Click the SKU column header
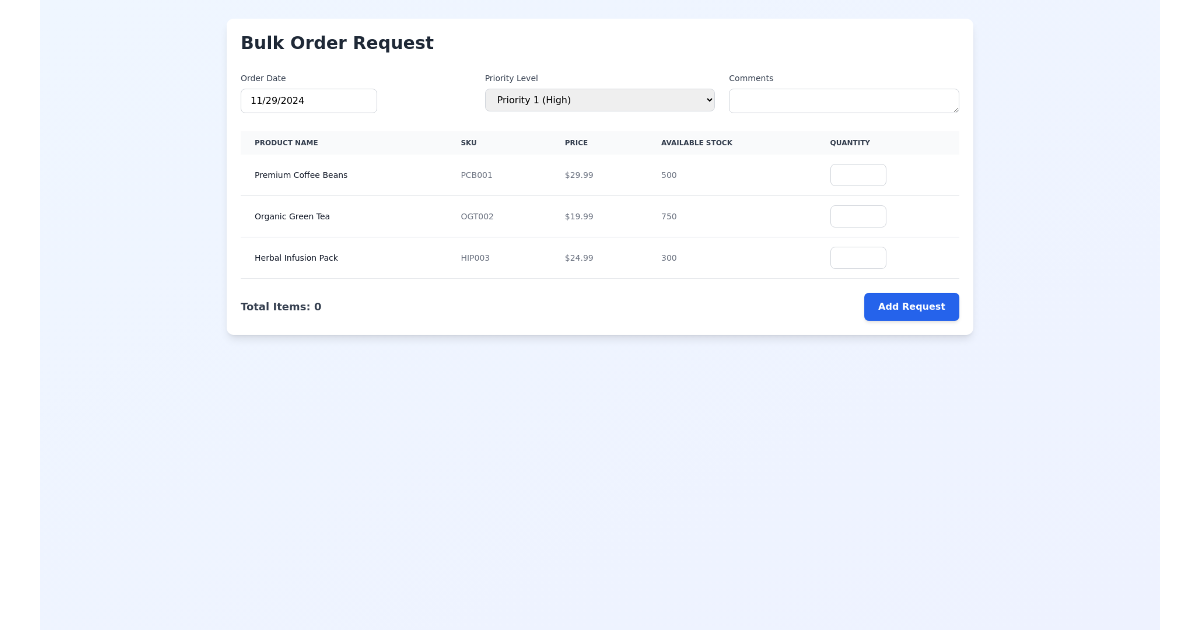Image resolution: width=1200 pixels, height=630 pixels. 469,142
